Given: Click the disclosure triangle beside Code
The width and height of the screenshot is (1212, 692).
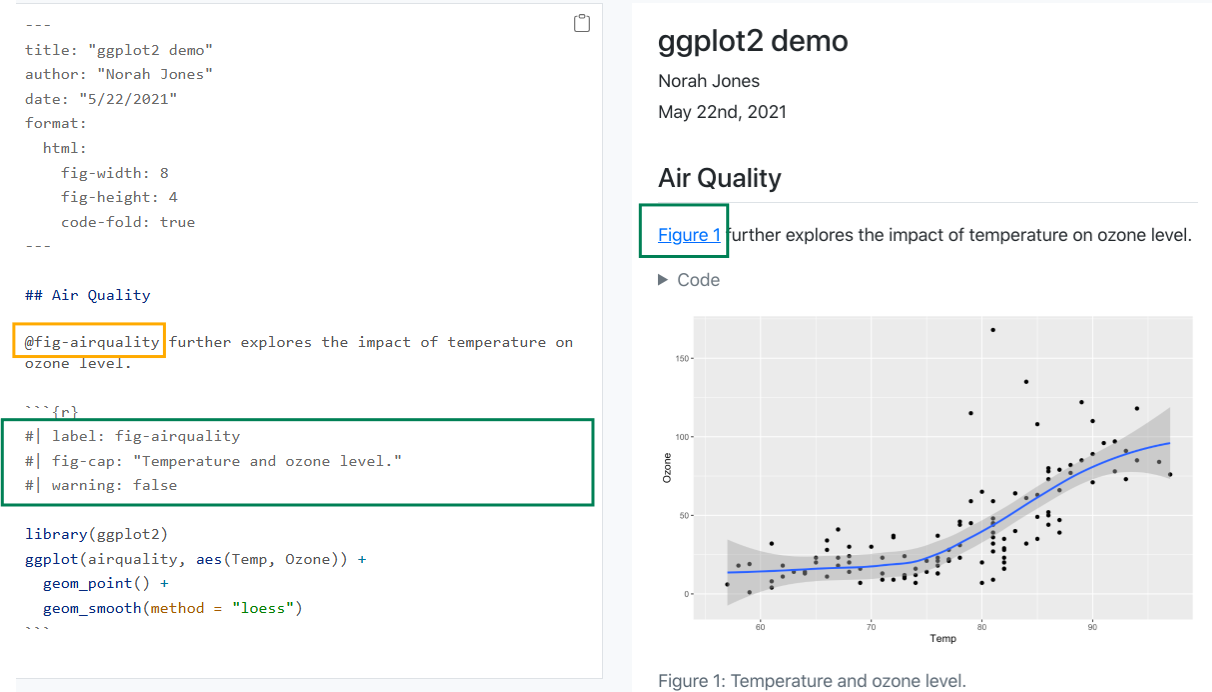Looking at the screenshot, I should (662, 280).
